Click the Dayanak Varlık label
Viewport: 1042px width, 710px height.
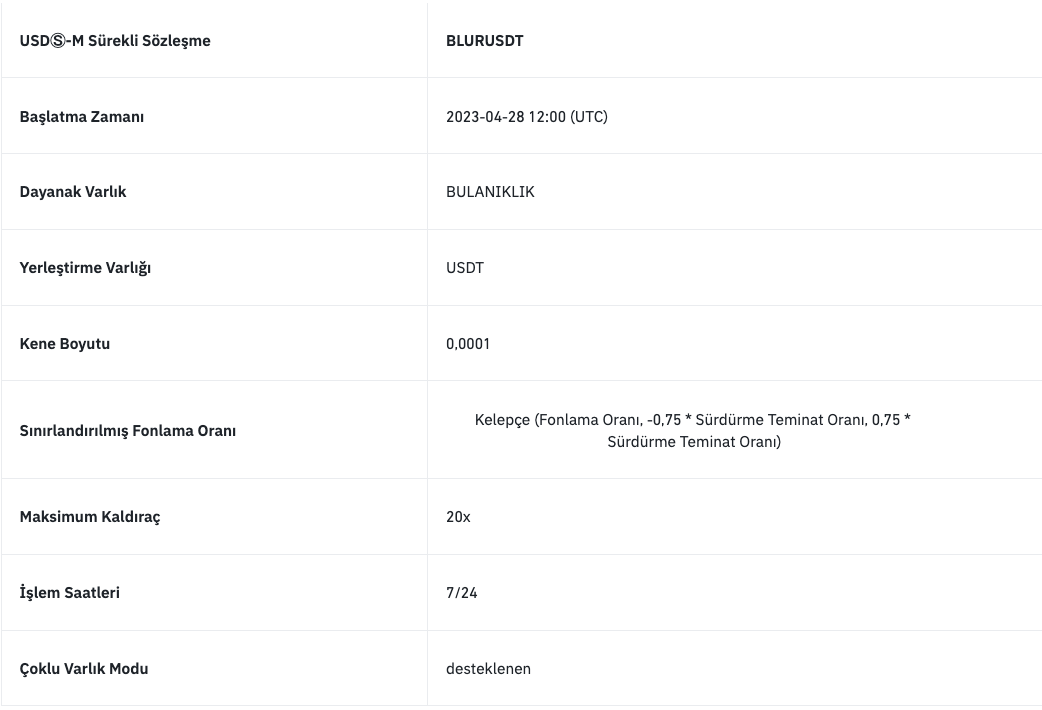(x=73, y=192)
